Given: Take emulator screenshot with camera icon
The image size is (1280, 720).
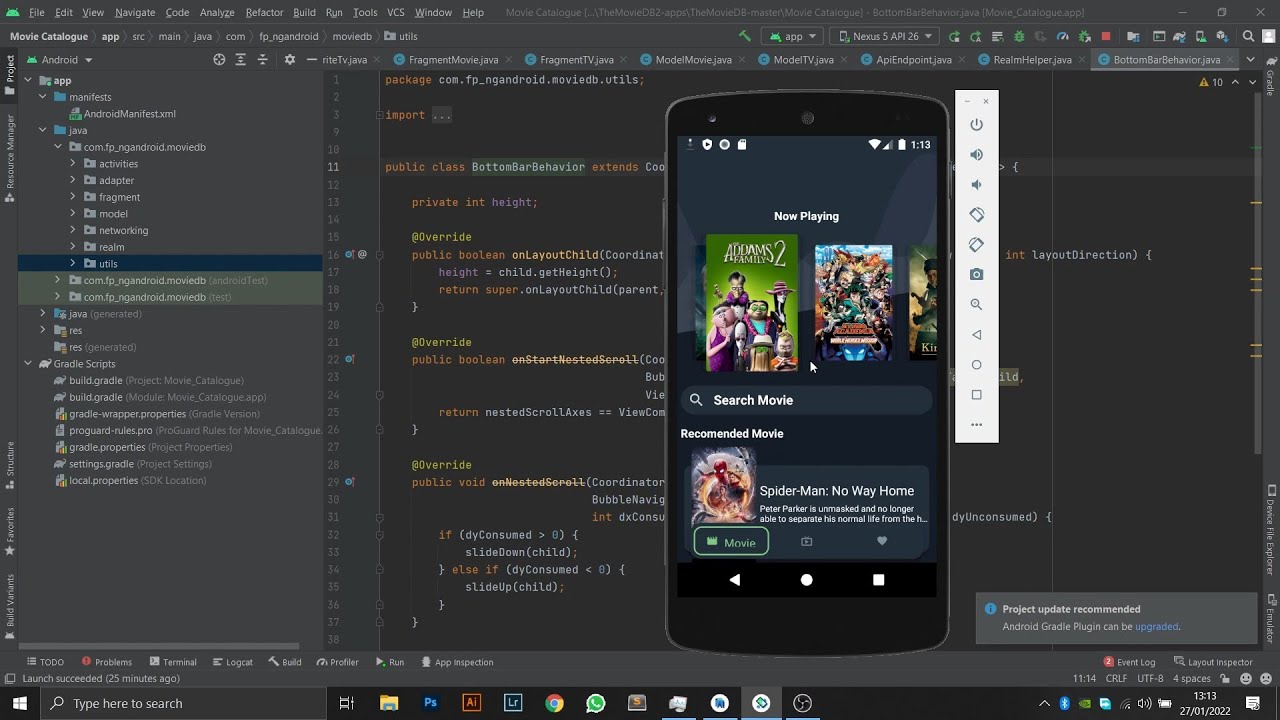Looking at the screenshot, I should click(x=976, y=274).
